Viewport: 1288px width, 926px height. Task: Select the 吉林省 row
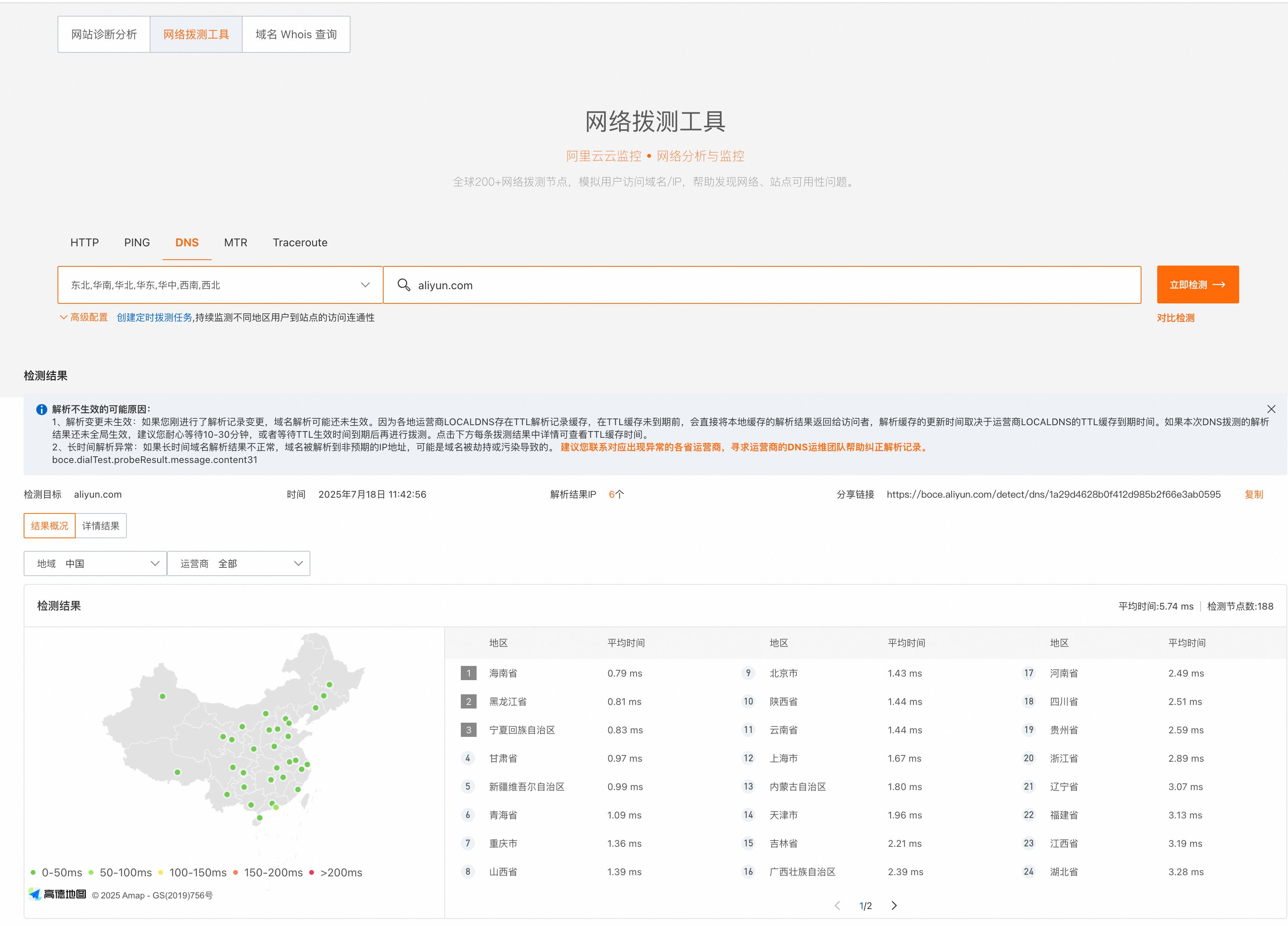[865, 844]
